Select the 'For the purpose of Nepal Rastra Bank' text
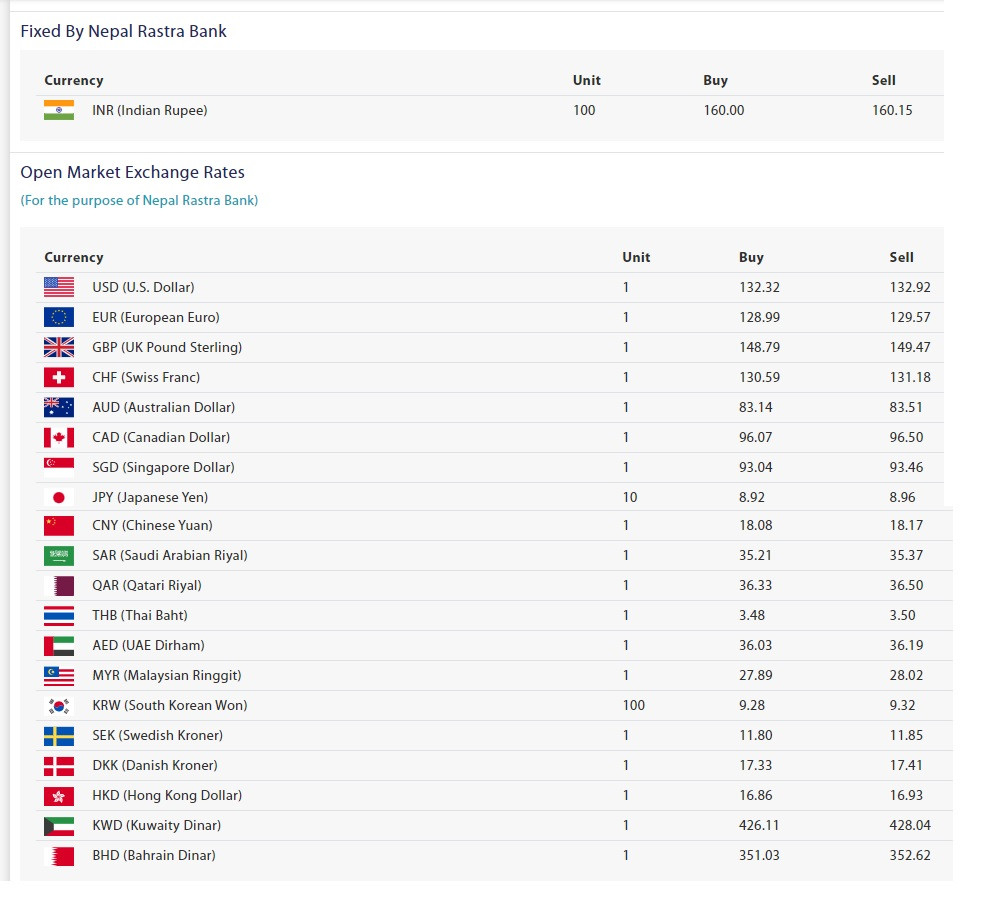 click(x=139, y=200)
